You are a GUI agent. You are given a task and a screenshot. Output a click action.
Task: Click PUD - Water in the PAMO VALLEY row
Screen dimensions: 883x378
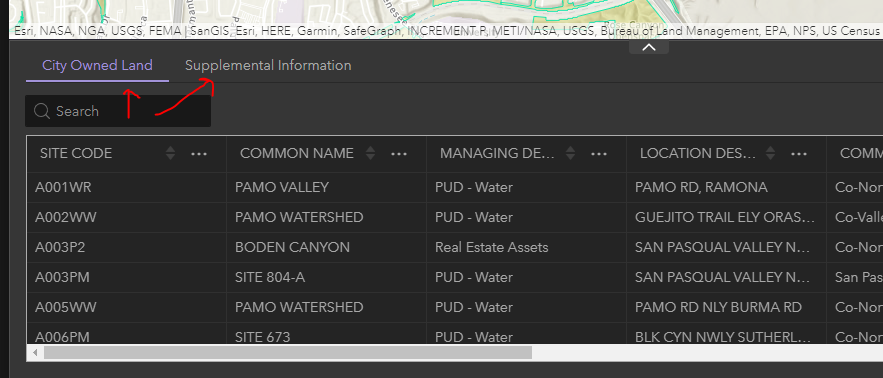point(527,188)
